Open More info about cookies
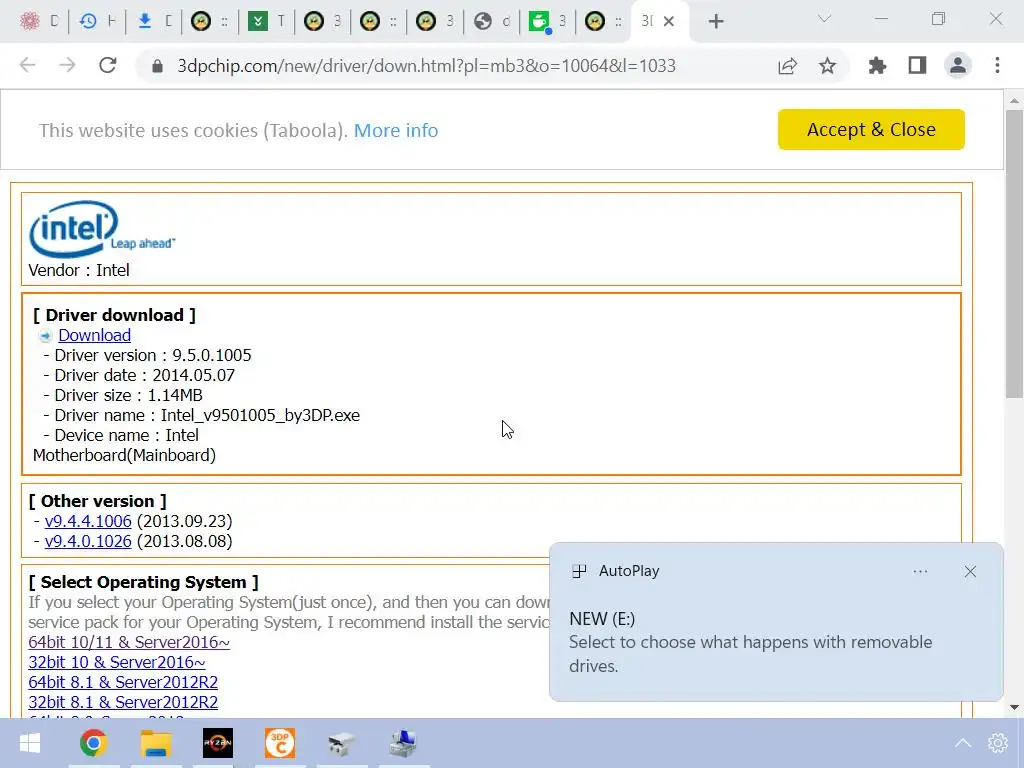The height and width of the screenshot is (768, 1024). (x=396, y=131)
